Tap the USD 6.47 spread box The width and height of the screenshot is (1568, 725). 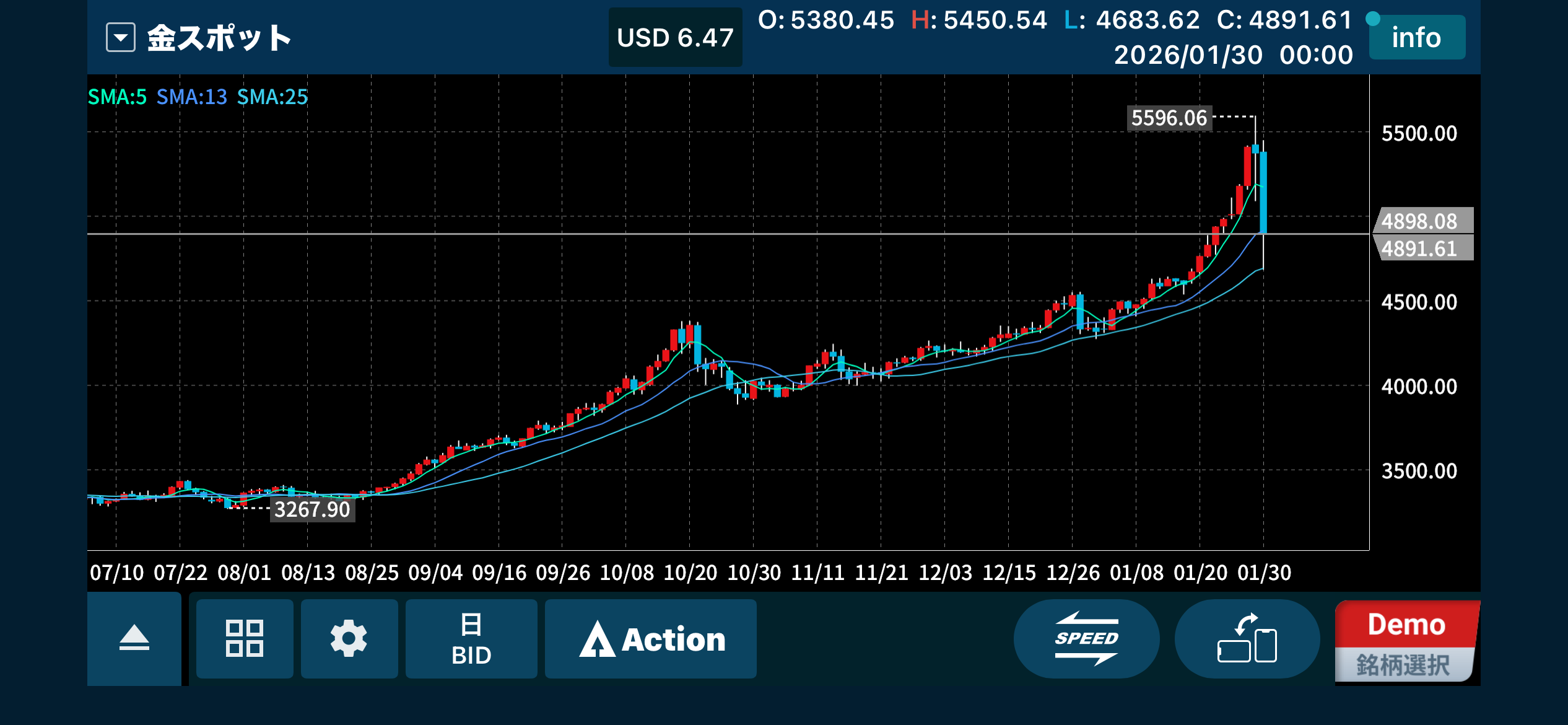click(x=675, y=38)
